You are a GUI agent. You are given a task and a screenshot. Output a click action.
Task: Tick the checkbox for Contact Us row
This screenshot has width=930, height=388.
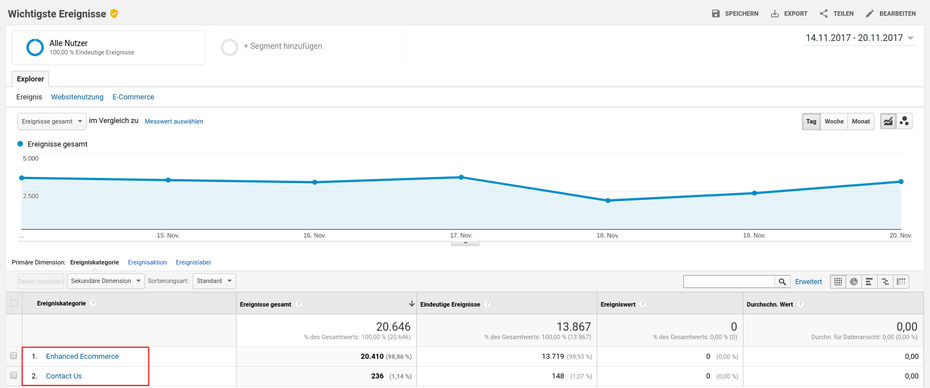(14, 376)
